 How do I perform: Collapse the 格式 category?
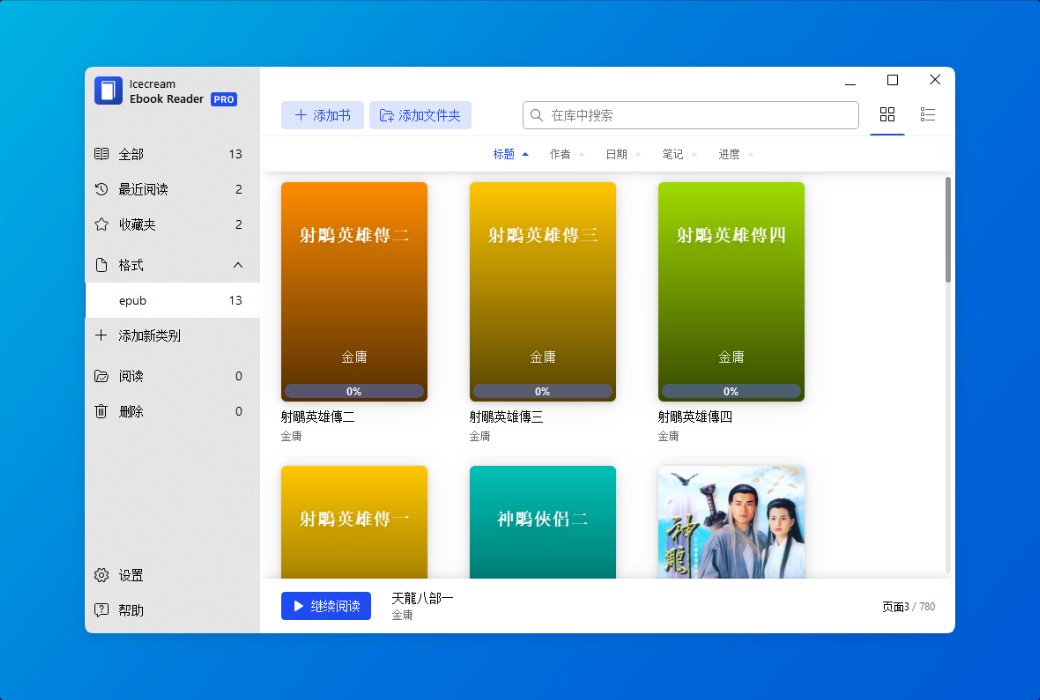(237, 265)
